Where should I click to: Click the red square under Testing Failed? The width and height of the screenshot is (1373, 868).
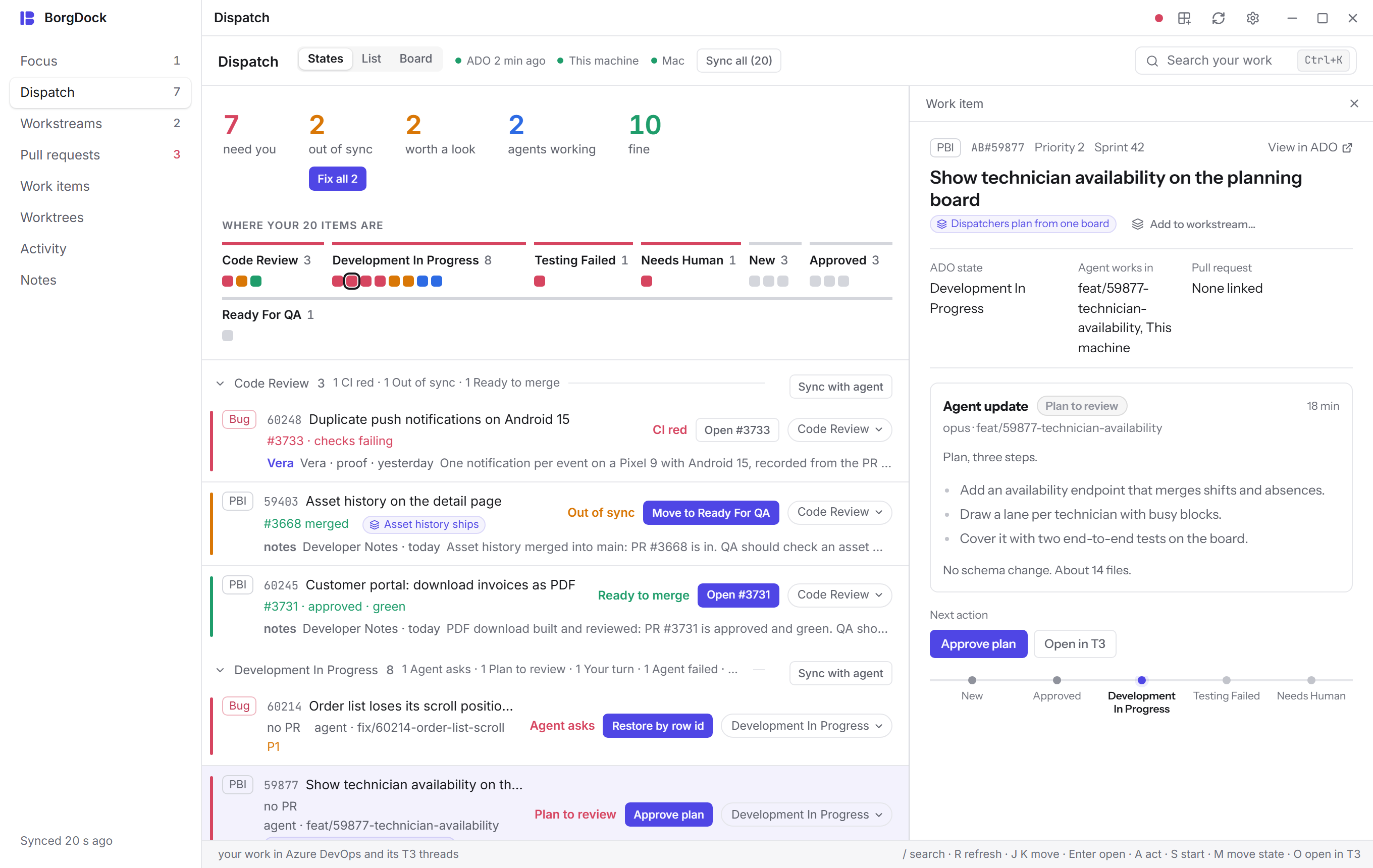tap(540, 281)
